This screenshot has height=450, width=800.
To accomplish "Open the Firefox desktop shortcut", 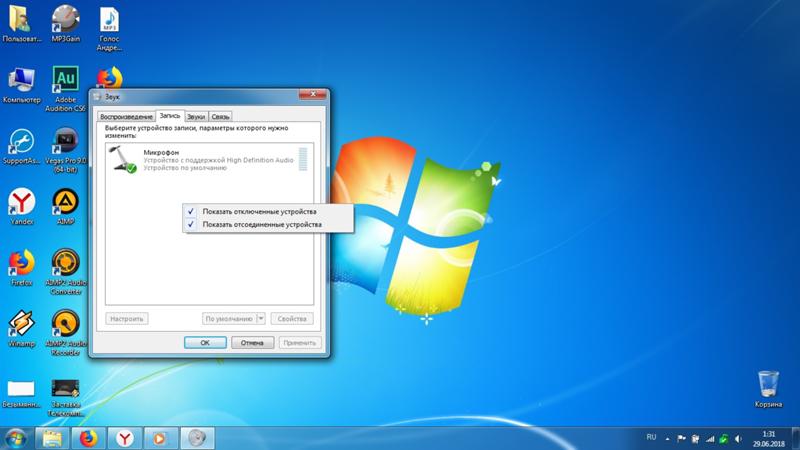I will click(21, 267).
